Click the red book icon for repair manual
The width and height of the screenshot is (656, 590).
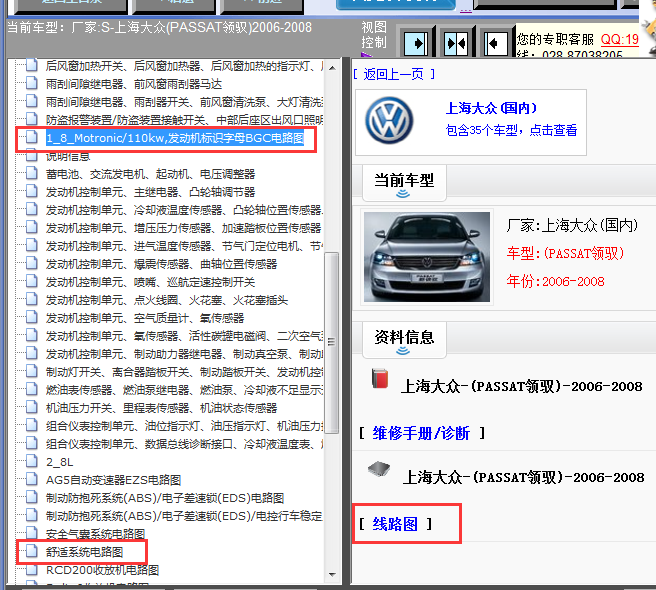pos(380,378)
